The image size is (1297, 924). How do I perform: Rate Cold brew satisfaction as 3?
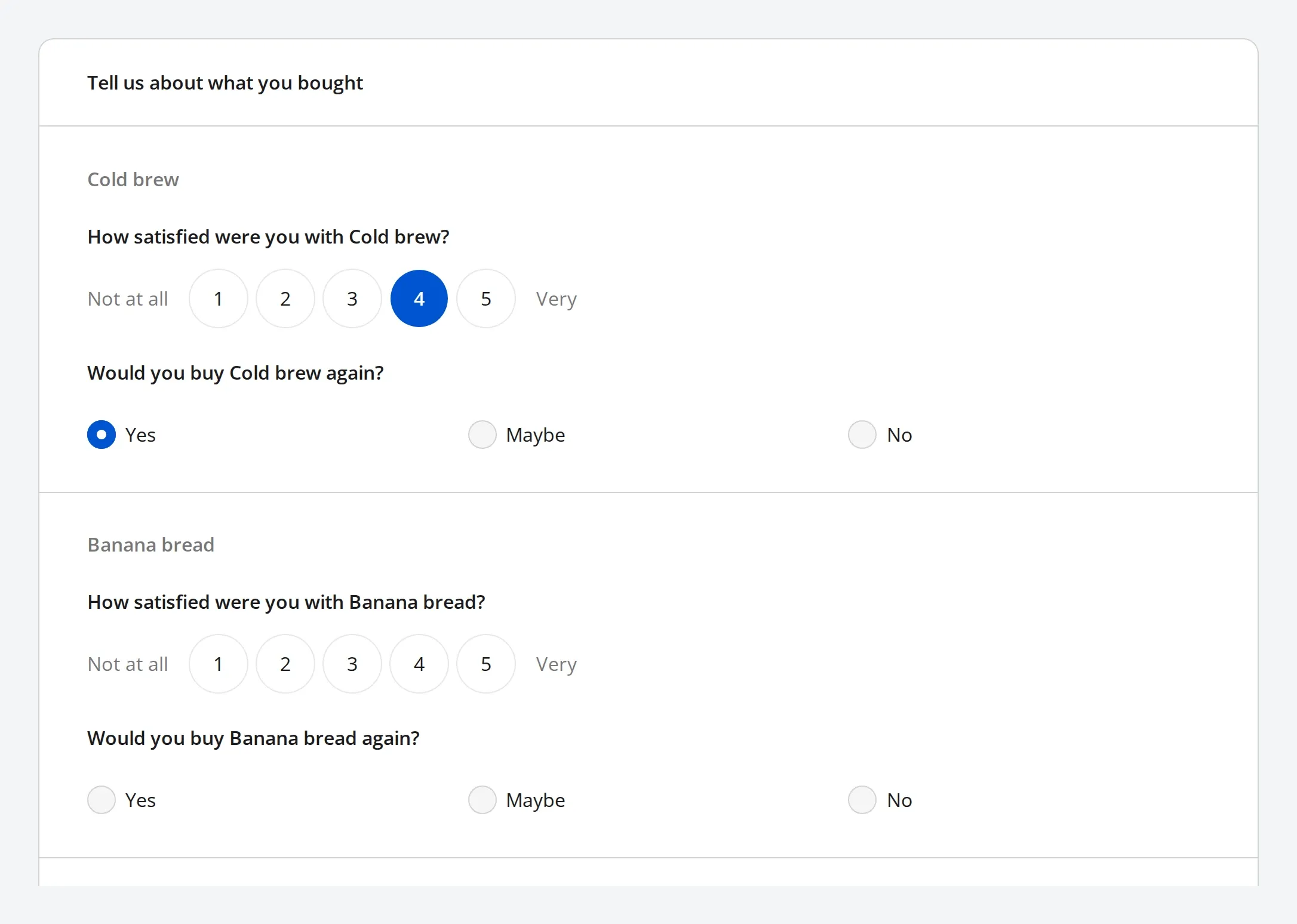click(x=352, y=298)
